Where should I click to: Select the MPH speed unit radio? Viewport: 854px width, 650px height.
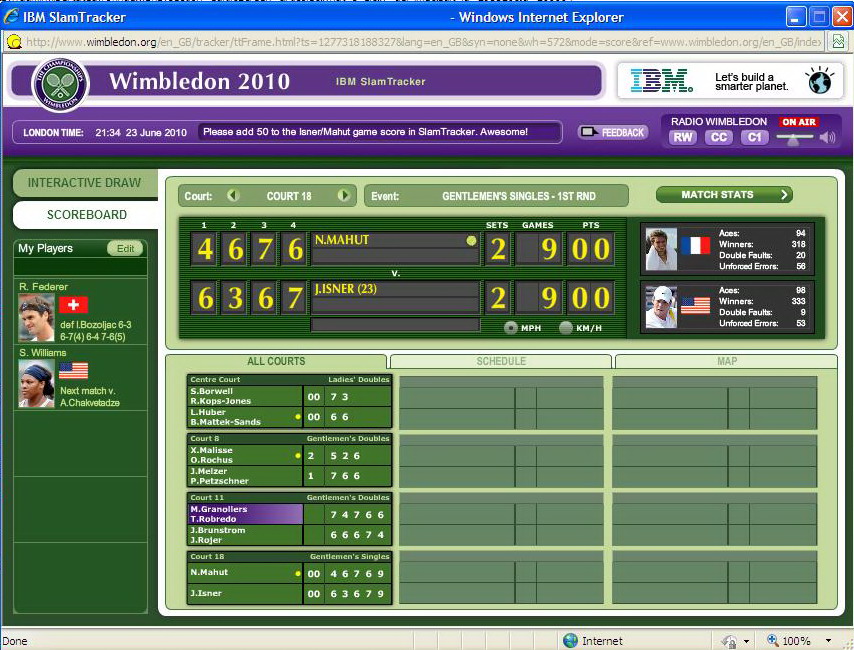point(510,327)
